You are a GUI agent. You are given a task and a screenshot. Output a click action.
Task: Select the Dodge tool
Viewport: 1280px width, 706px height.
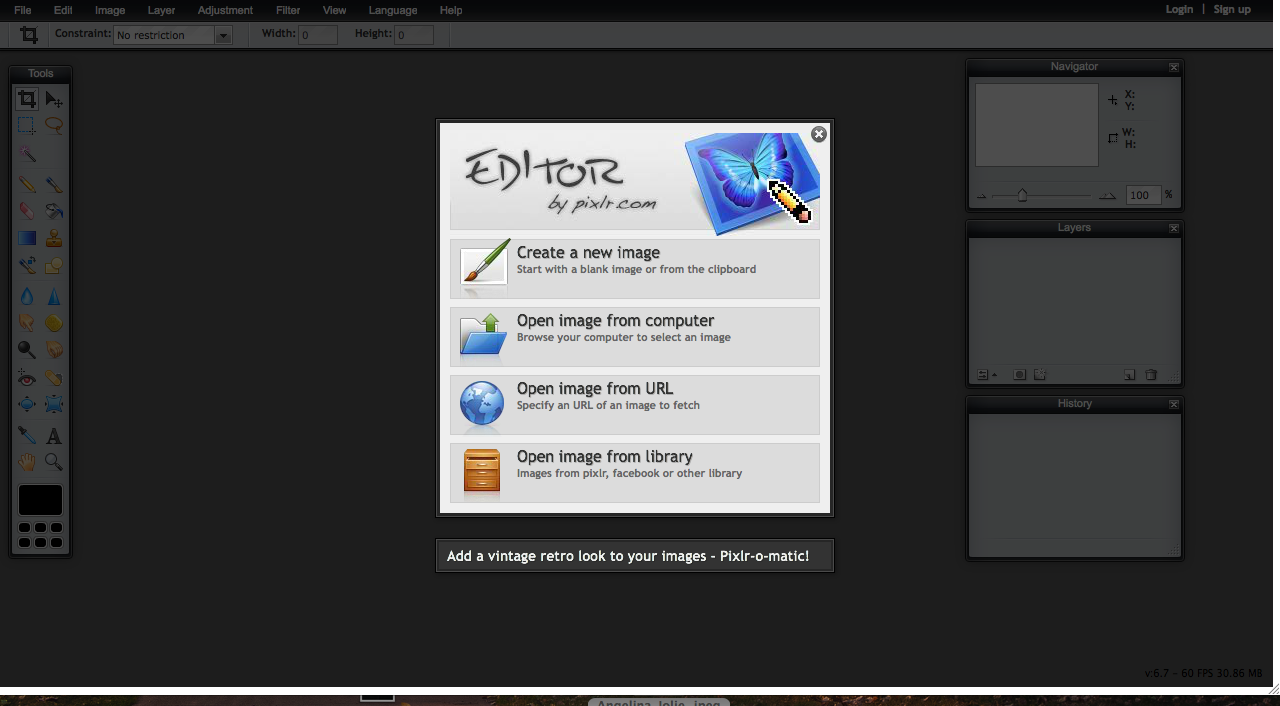click(27, 350)
